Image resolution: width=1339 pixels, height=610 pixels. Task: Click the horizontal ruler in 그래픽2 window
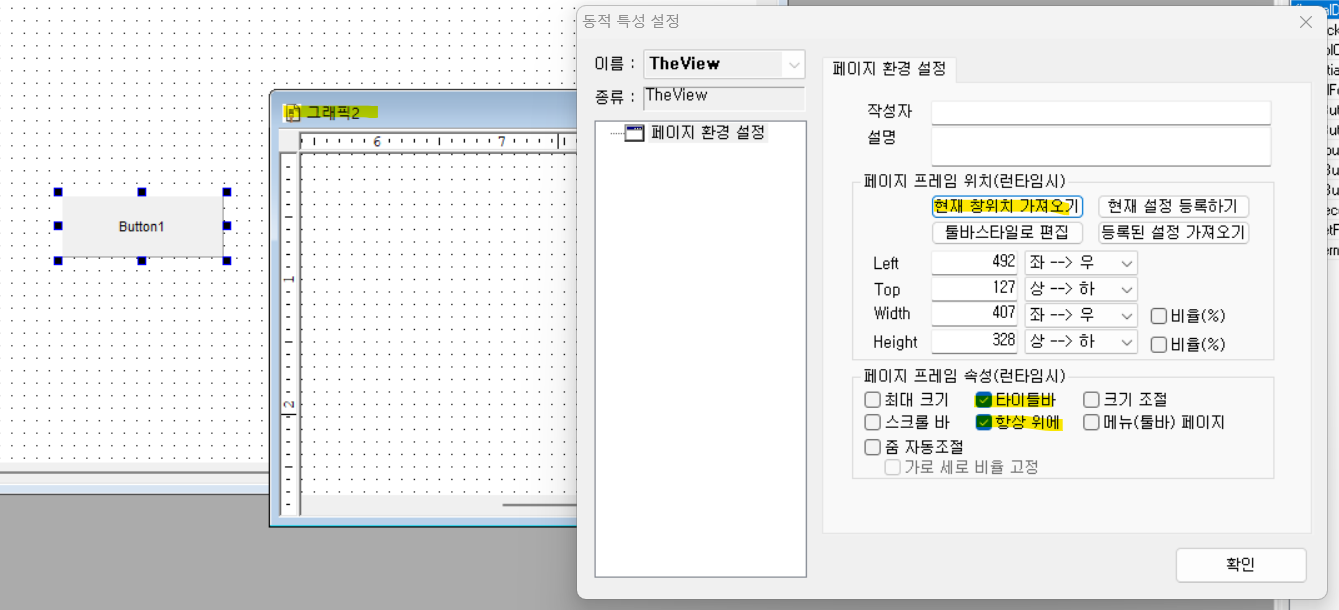[438, 142]
